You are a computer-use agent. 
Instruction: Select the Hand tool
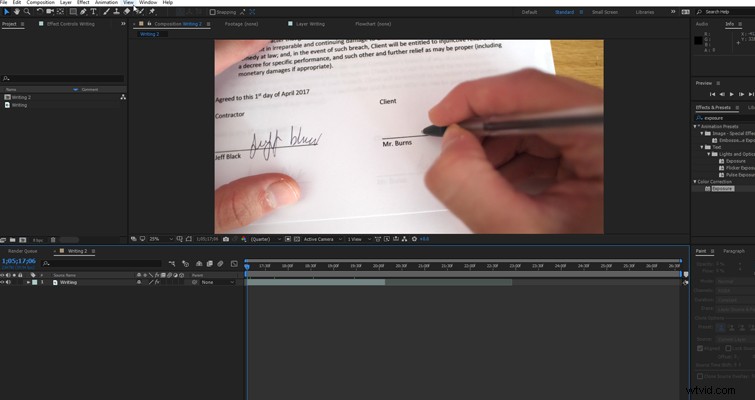point(17,12)
